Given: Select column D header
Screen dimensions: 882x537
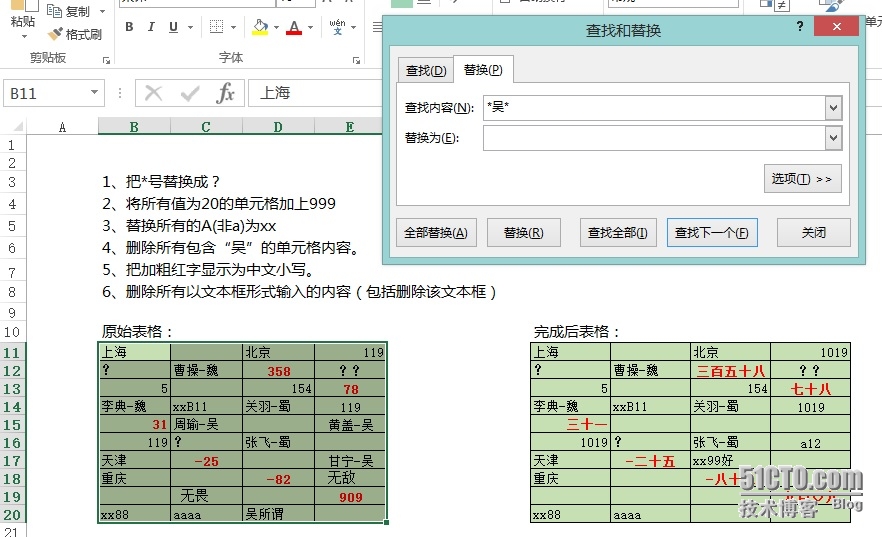Looking at the screenshot, I should coord(278,127).
